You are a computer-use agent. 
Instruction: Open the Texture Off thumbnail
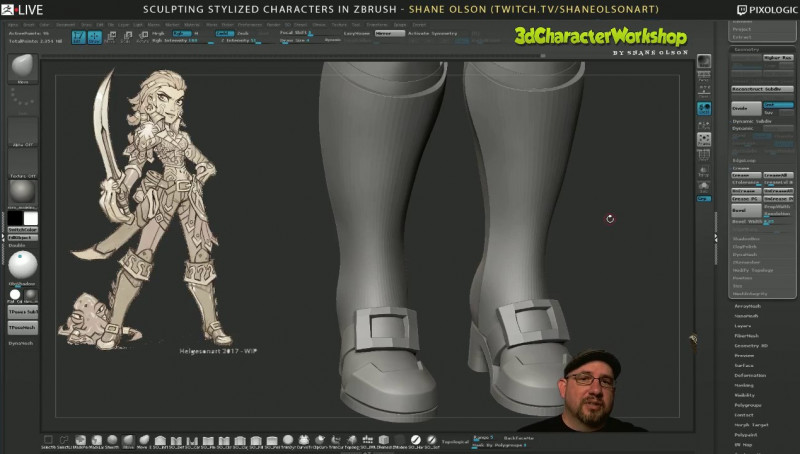coord(23,163)
